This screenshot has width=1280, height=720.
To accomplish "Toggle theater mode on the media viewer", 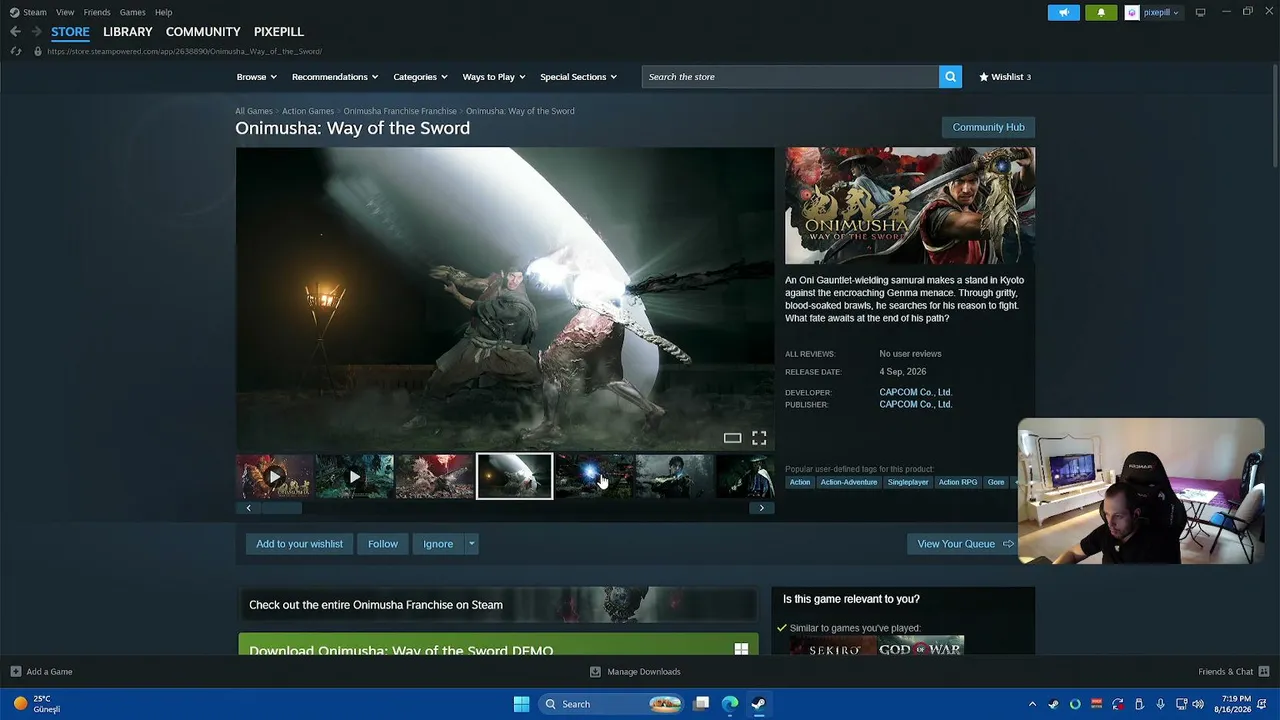I will tap(732, 438).
